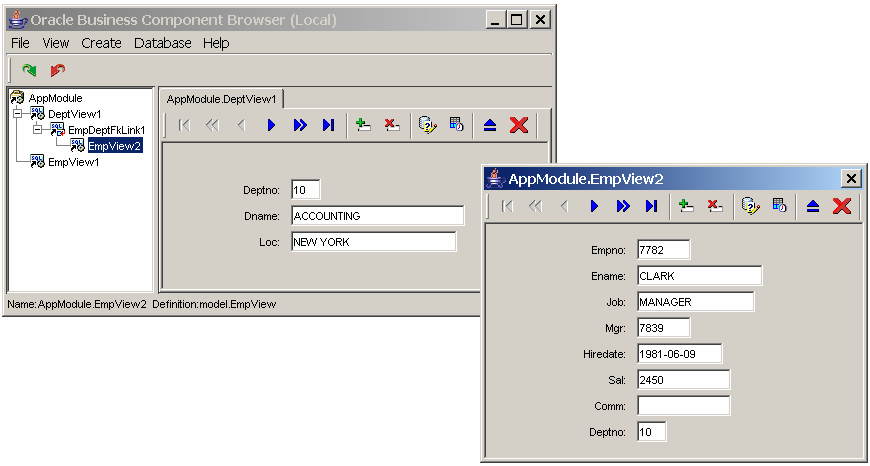The image size is (870, 466).
Task: Click the Hiredate field showing 1981-06-09
Action: [680, 353]
